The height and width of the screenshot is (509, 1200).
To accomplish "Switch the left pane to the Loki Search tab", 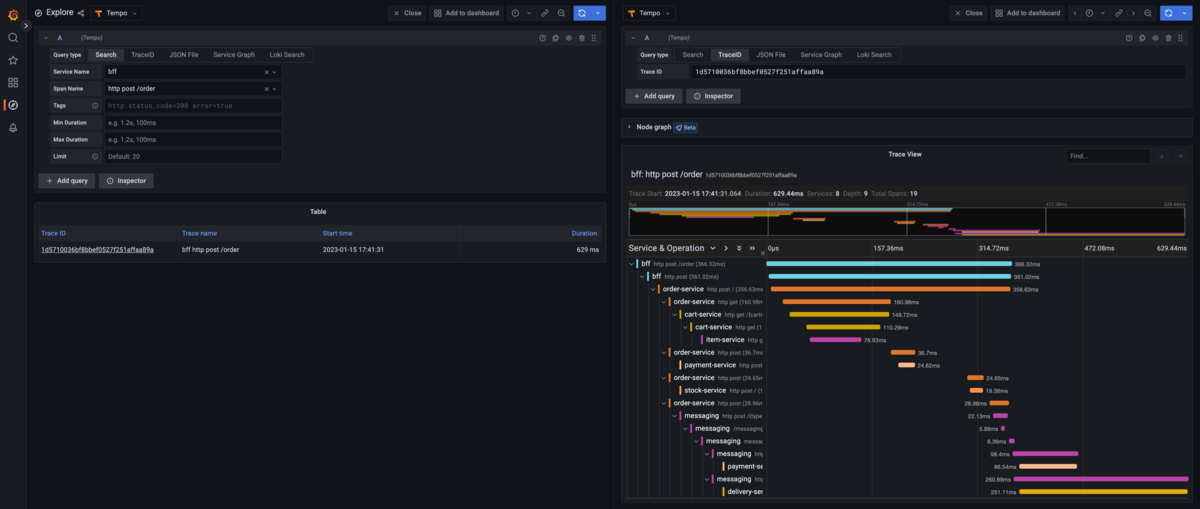I will pos(287,55).
